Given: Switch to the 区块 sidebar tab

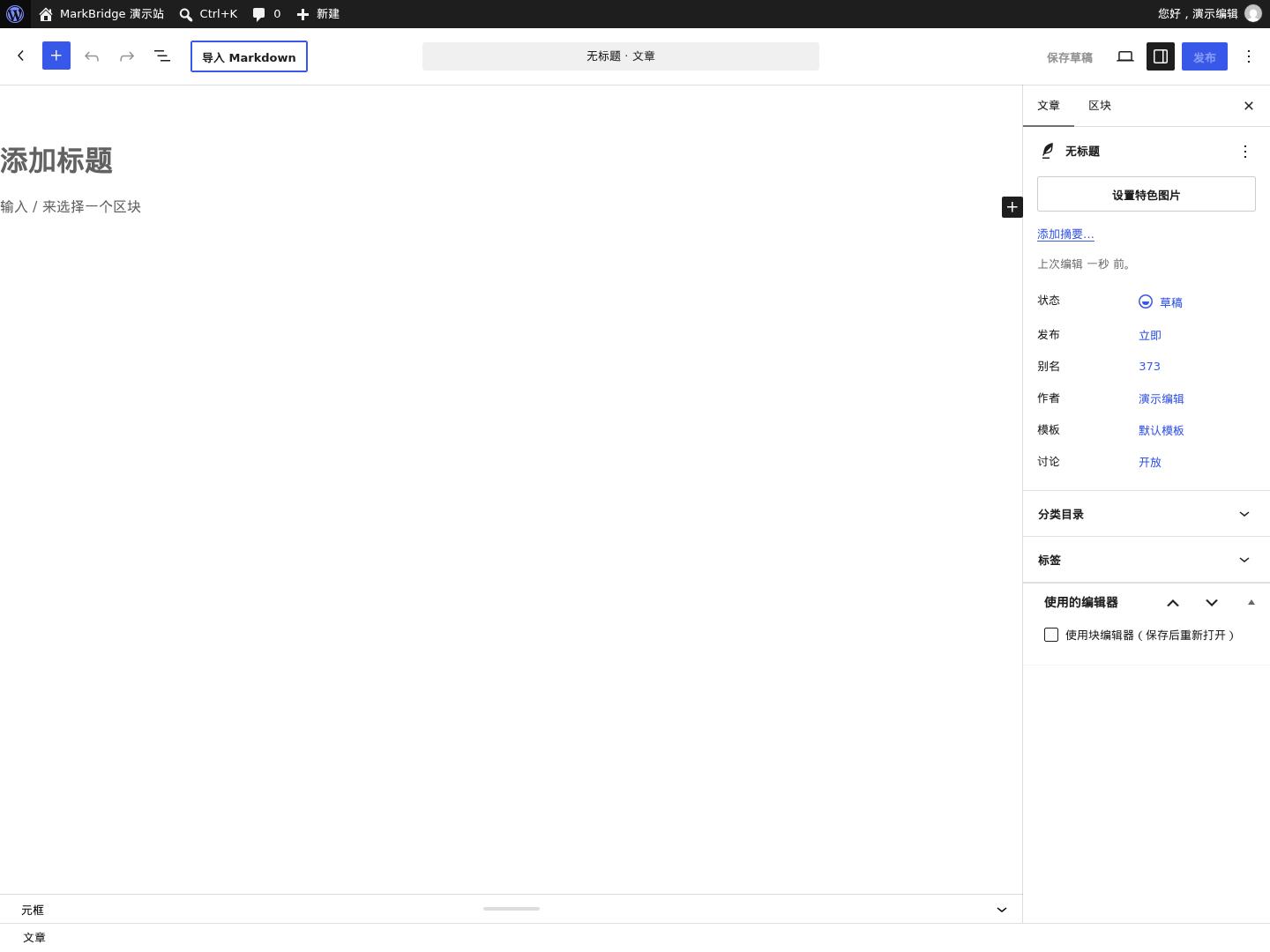Looking at the screenshot, I should click(1100, 106).
